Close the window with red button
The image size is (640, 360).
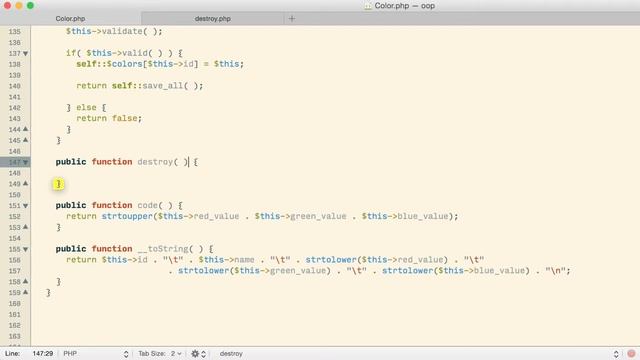(x=7, y=6)
